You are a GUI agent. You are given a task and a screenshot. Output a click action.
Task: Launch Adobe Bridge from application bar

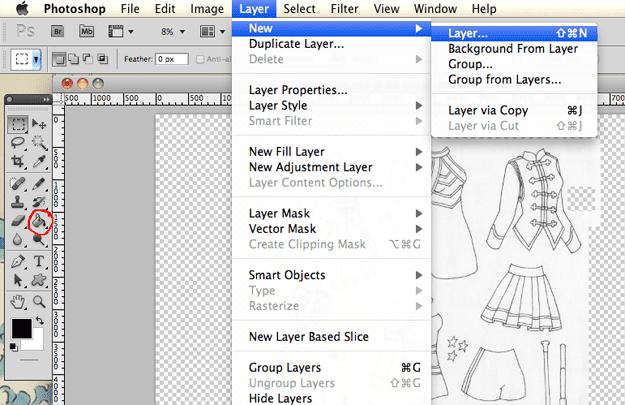[x=58, y=31]
